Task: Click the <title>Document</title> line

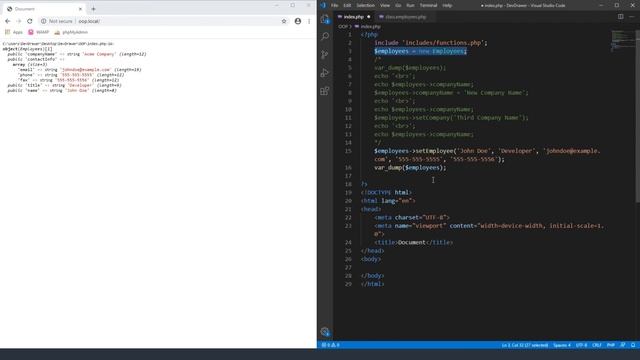Action: tap(413, 242)
